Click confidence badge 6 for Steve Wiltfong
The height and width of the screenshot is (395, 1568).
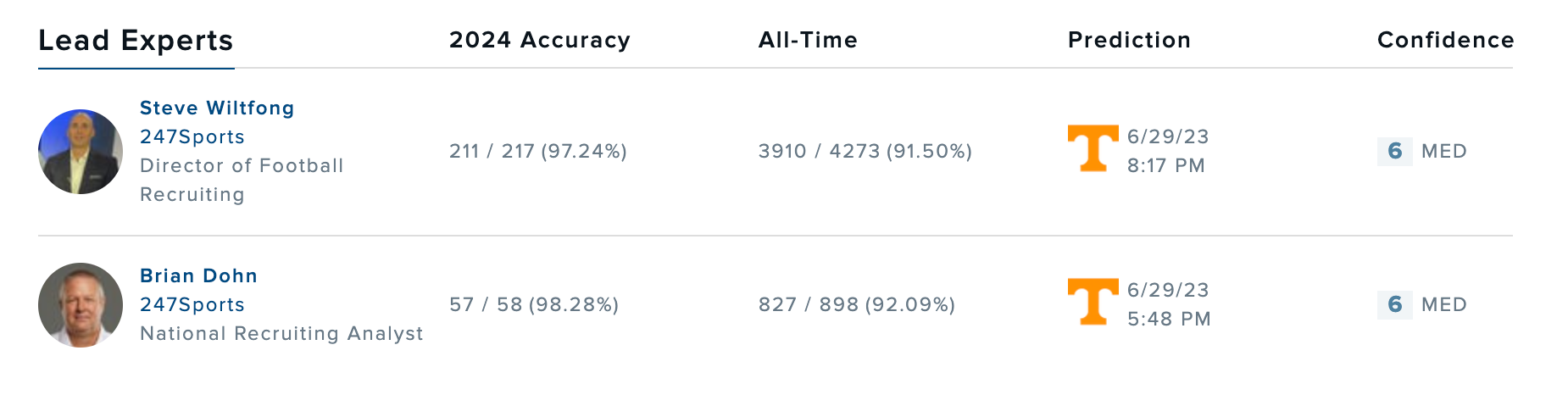click(x=1394, y=152)
